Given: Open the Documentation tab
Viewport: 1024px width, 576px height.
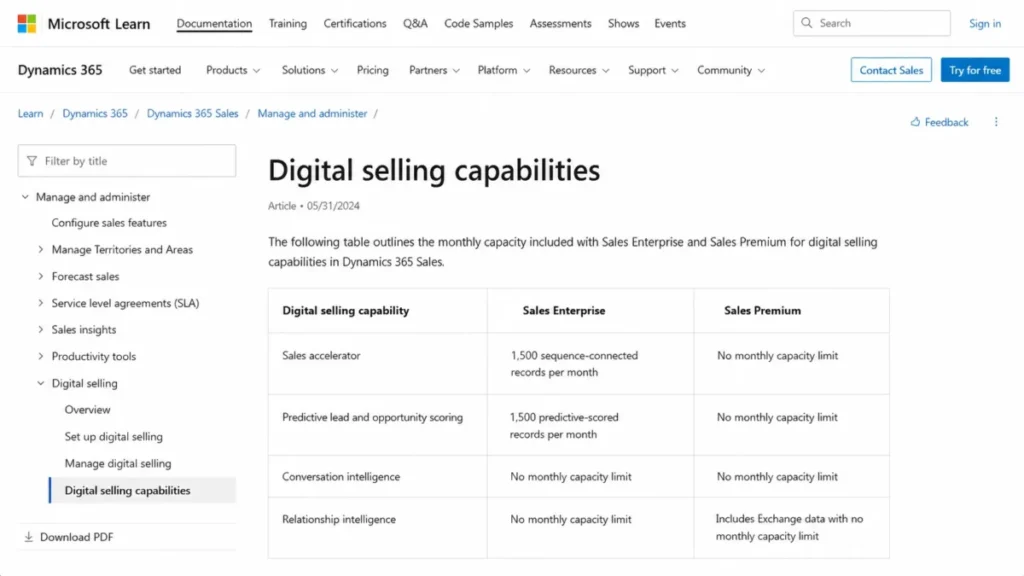Looking at the screenshot, I should 214,24.
